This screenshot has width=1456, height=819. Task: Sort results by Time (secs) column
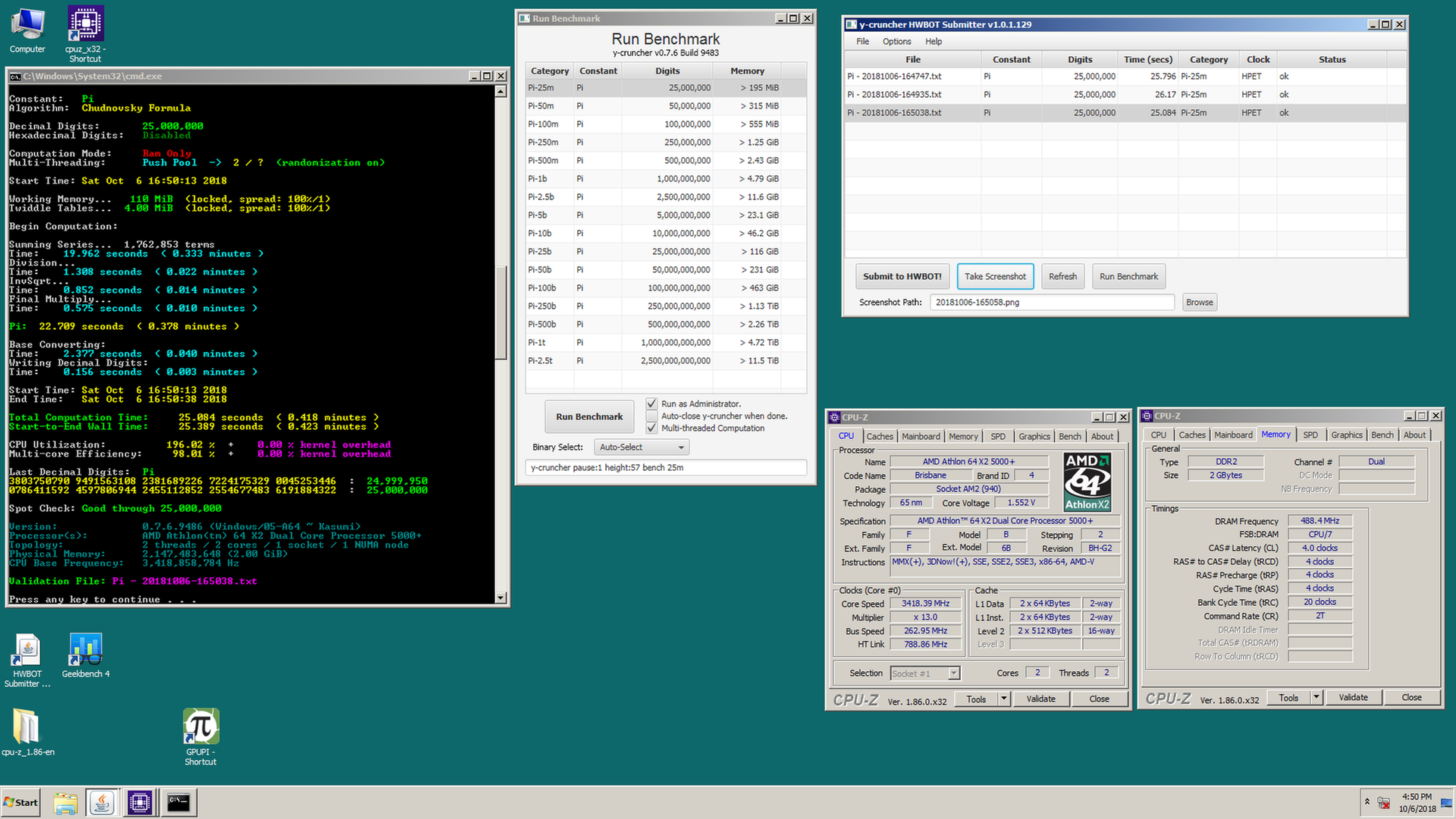point(1148,59)
